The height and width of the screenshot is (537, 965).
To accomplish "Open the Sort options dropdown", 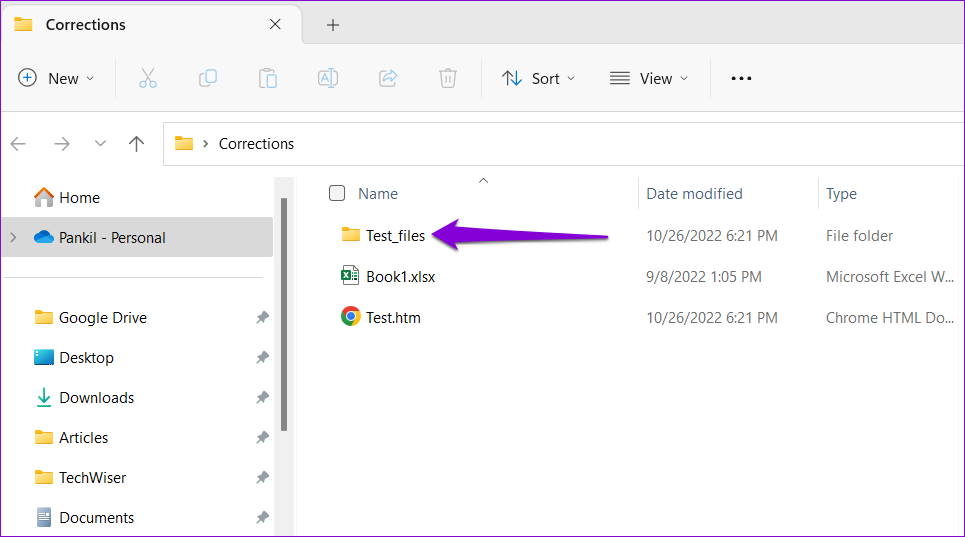I will 539,78.
